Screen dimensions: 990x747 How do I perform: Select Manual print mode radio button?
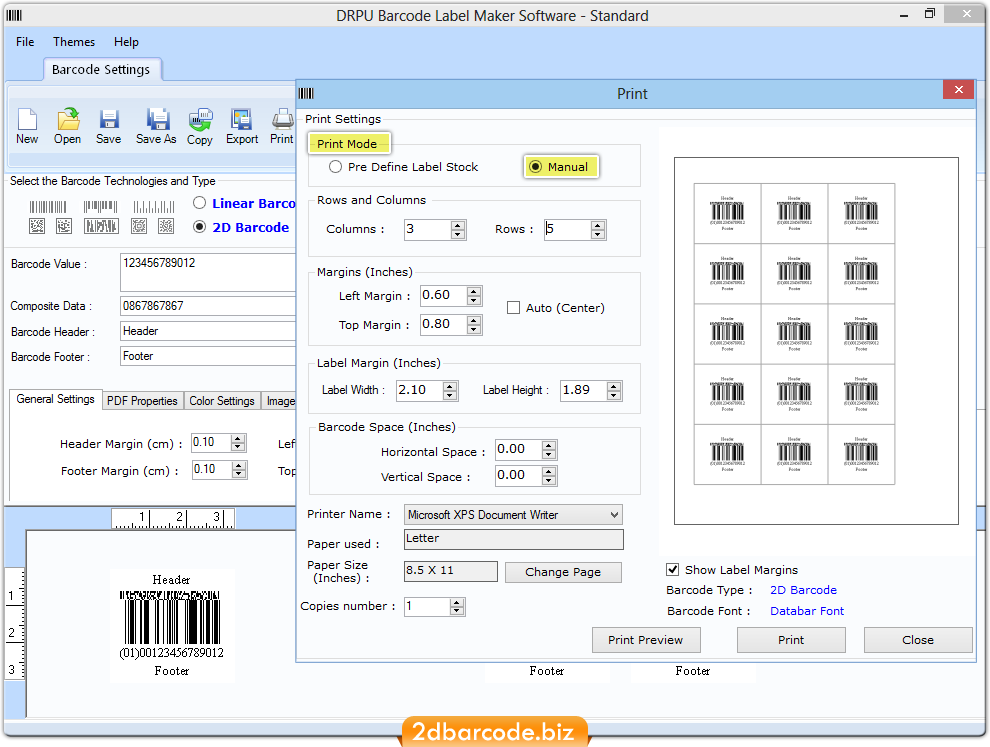(535, 167)
